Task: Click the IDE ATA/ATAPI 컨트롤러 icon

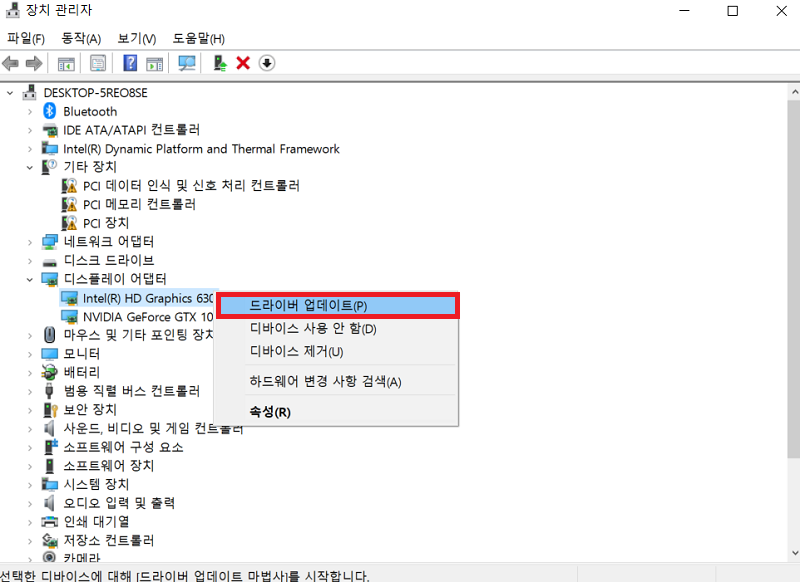Action: point(49,130)
